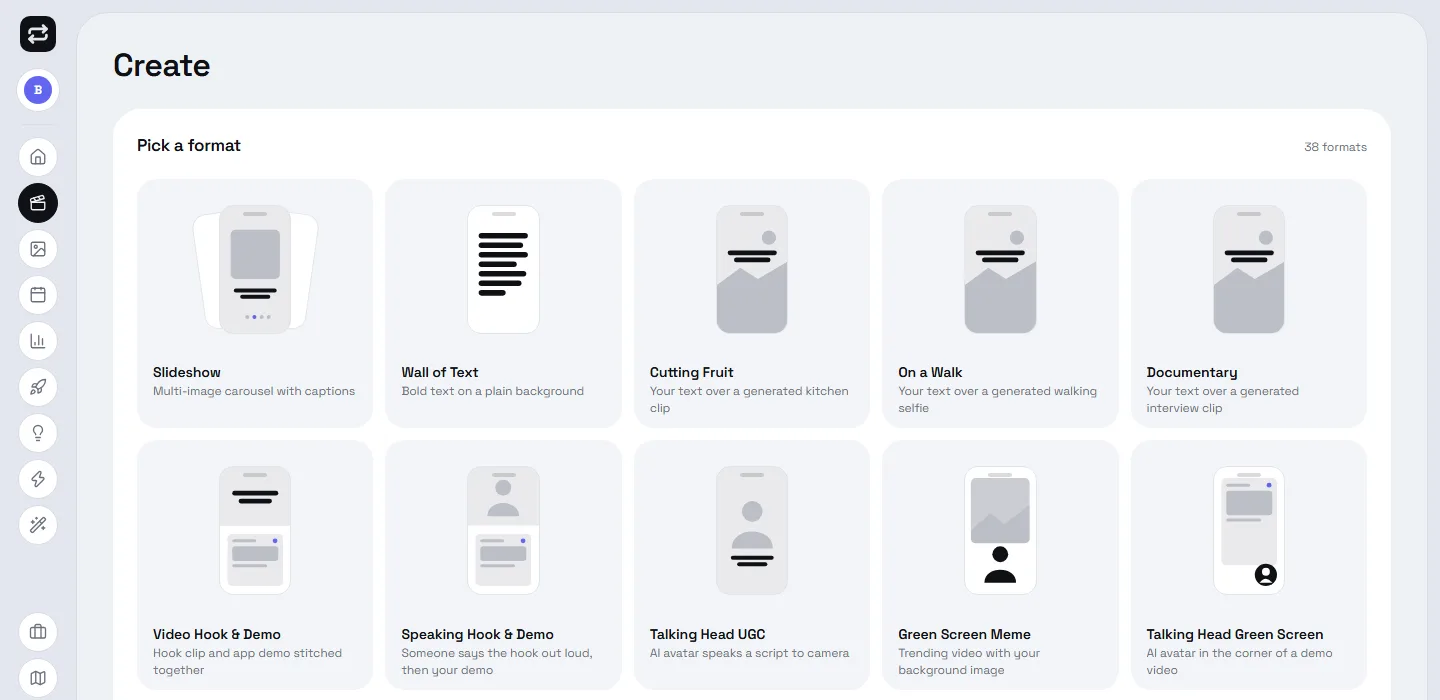Open the calendar icon in the sidebar
Viewport: 1440px width, 700px height.
click(x=38, y=295)
